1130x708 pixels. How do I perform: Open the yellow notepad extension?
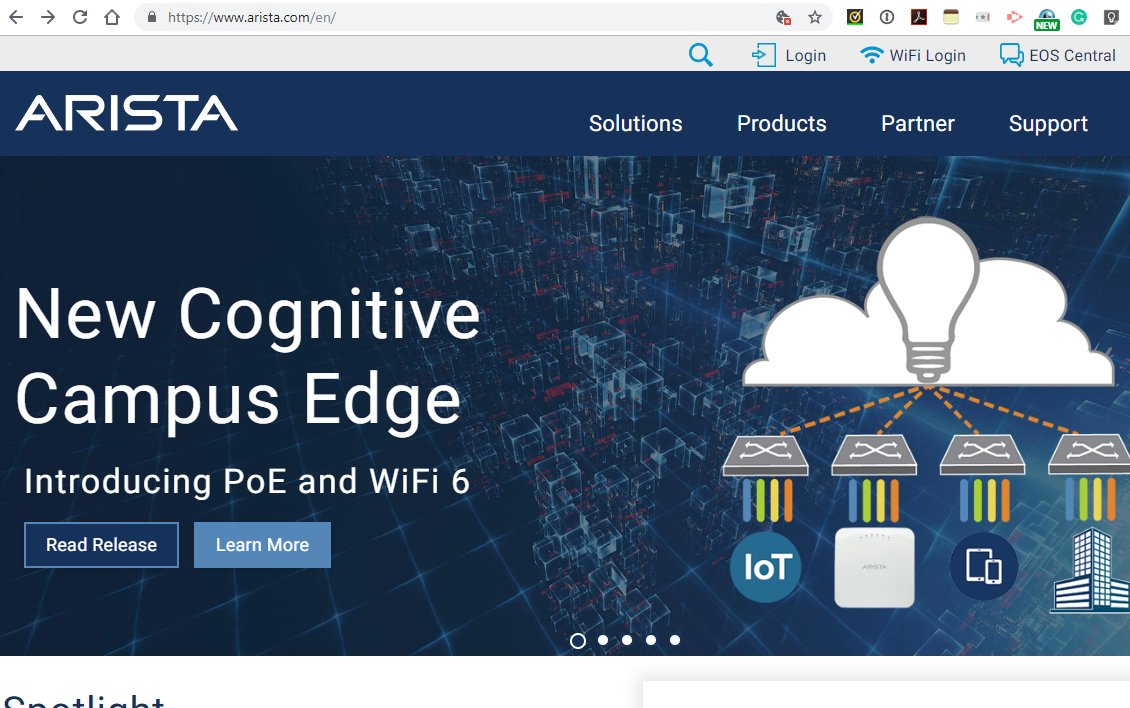[951, 17]
